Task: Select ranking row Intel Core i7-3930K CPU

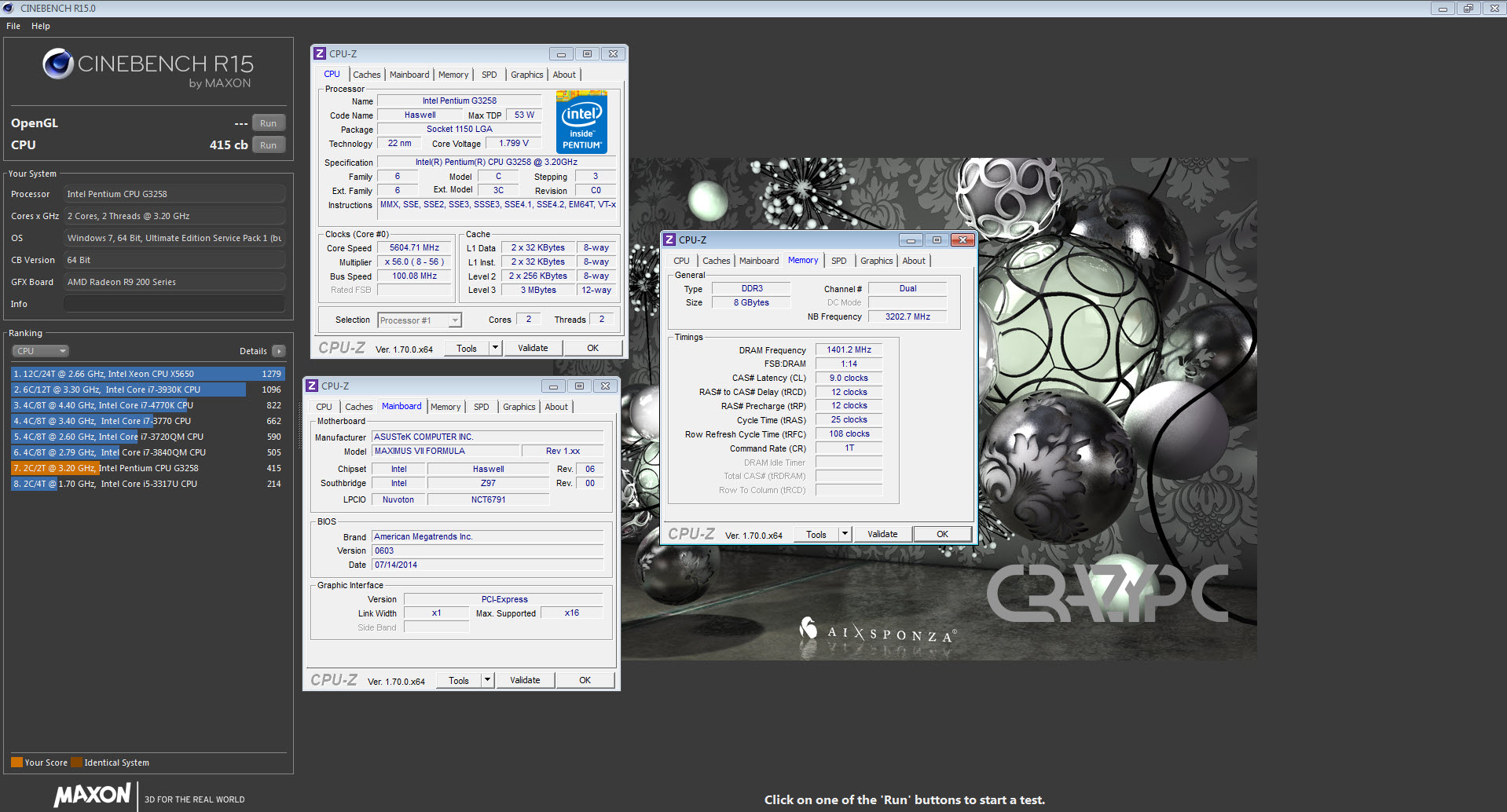Action: (148, 390)
